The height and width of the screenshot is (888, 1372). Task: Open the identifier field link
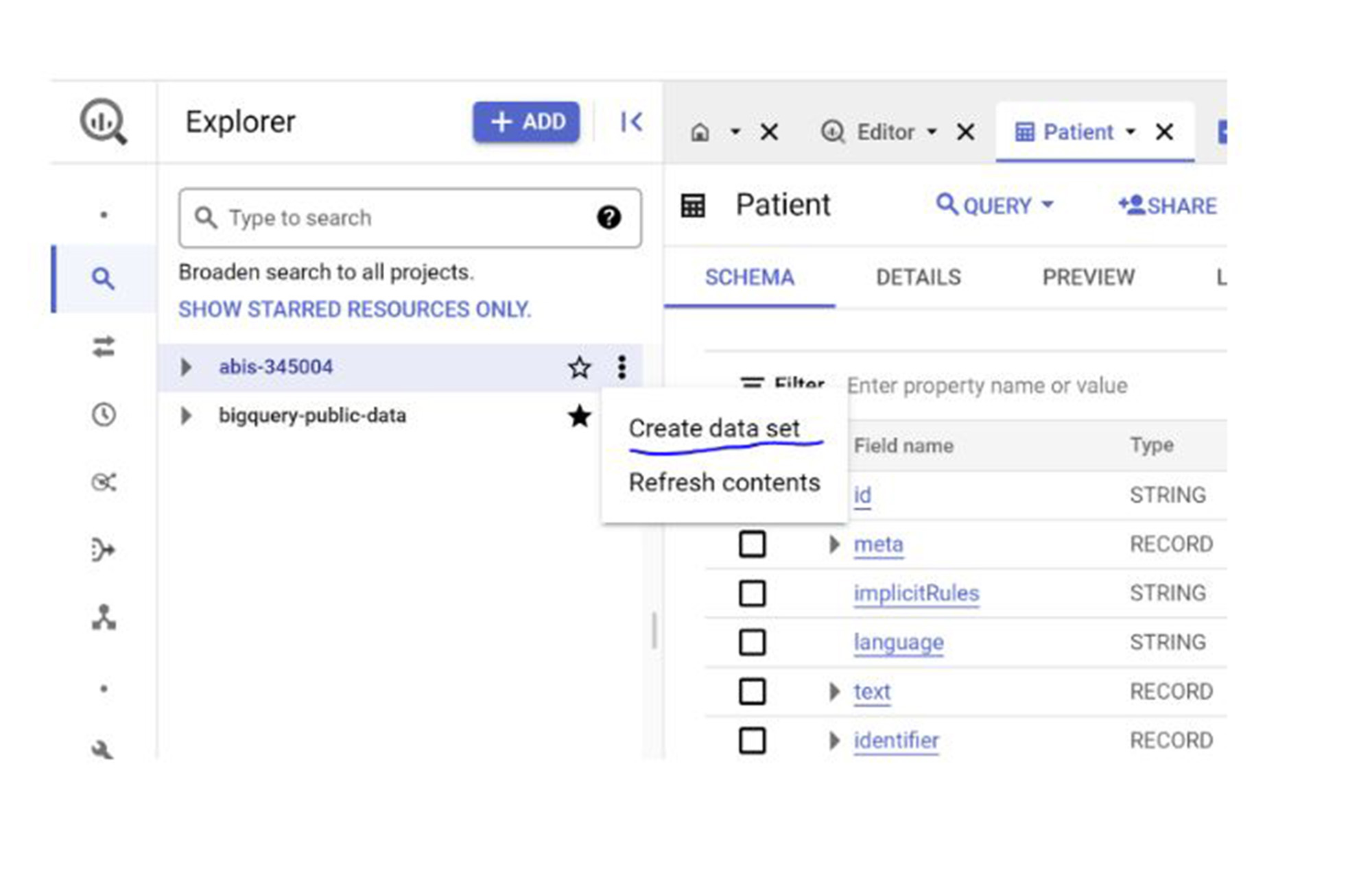[896, 741]
